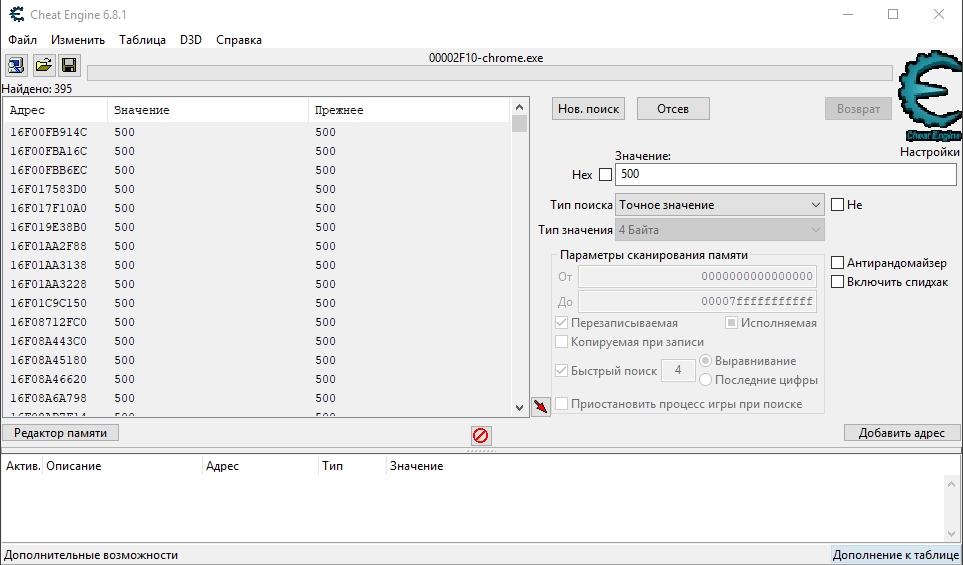The width and height of the screenshot is (963, 565).
Task: Select address row 16F00FBB6EC
Action: [257, 170]
